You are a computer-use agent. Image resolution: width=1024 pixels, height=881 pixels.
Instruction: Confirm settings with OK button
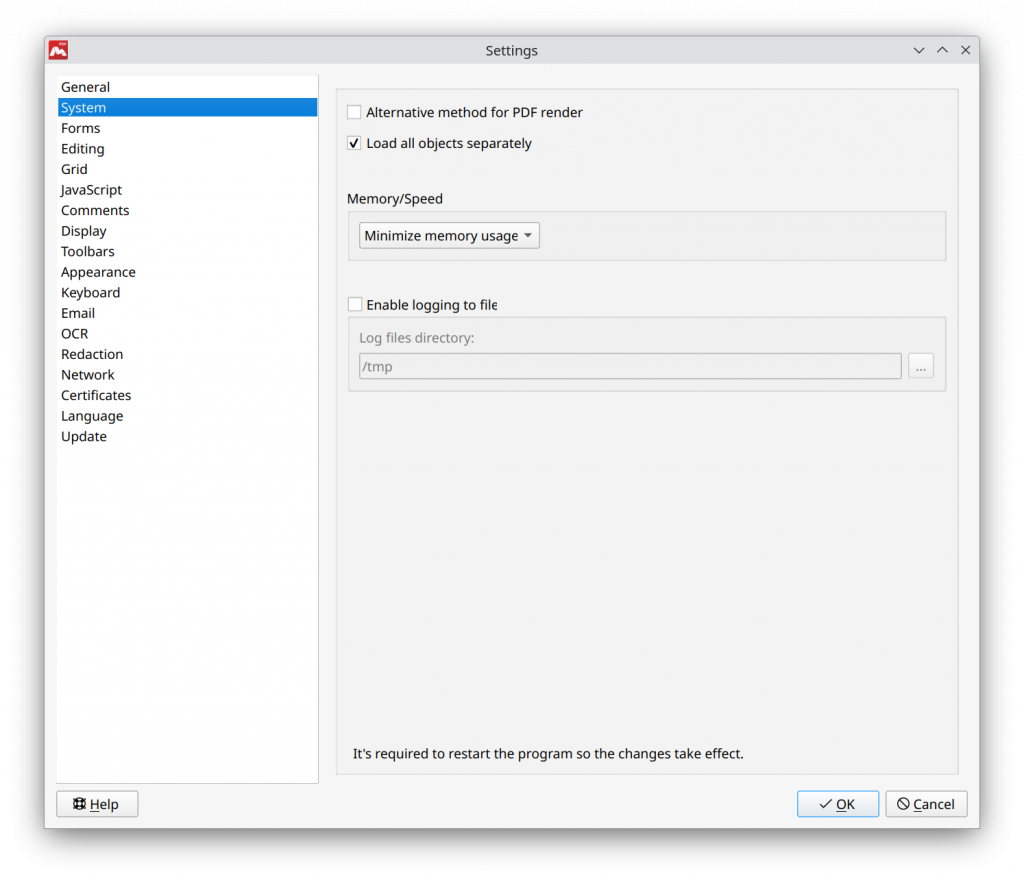[x=837, y=804]
